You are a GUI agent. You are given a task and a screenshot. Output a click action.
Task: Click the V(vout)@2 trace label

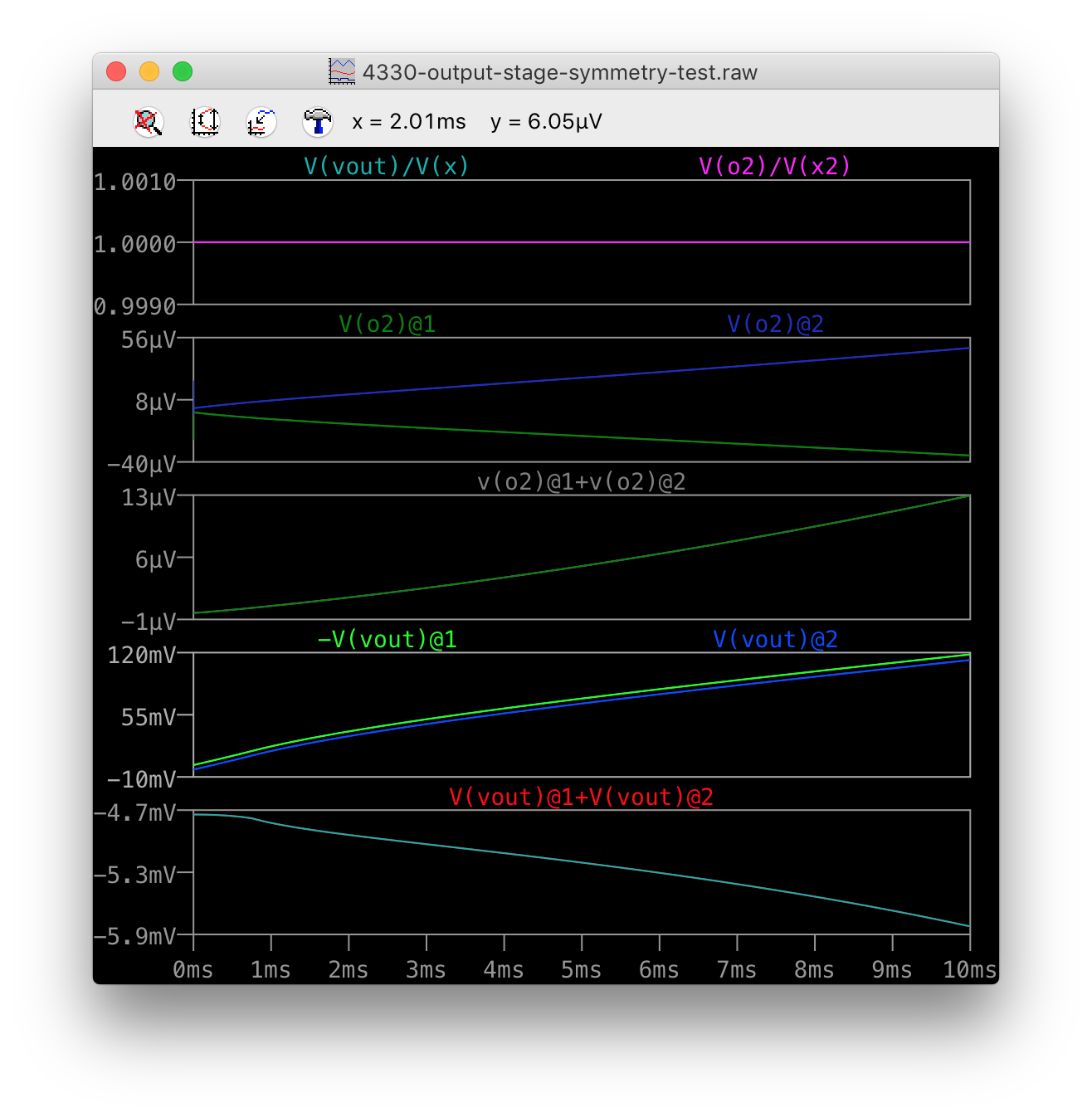(776, 640)
